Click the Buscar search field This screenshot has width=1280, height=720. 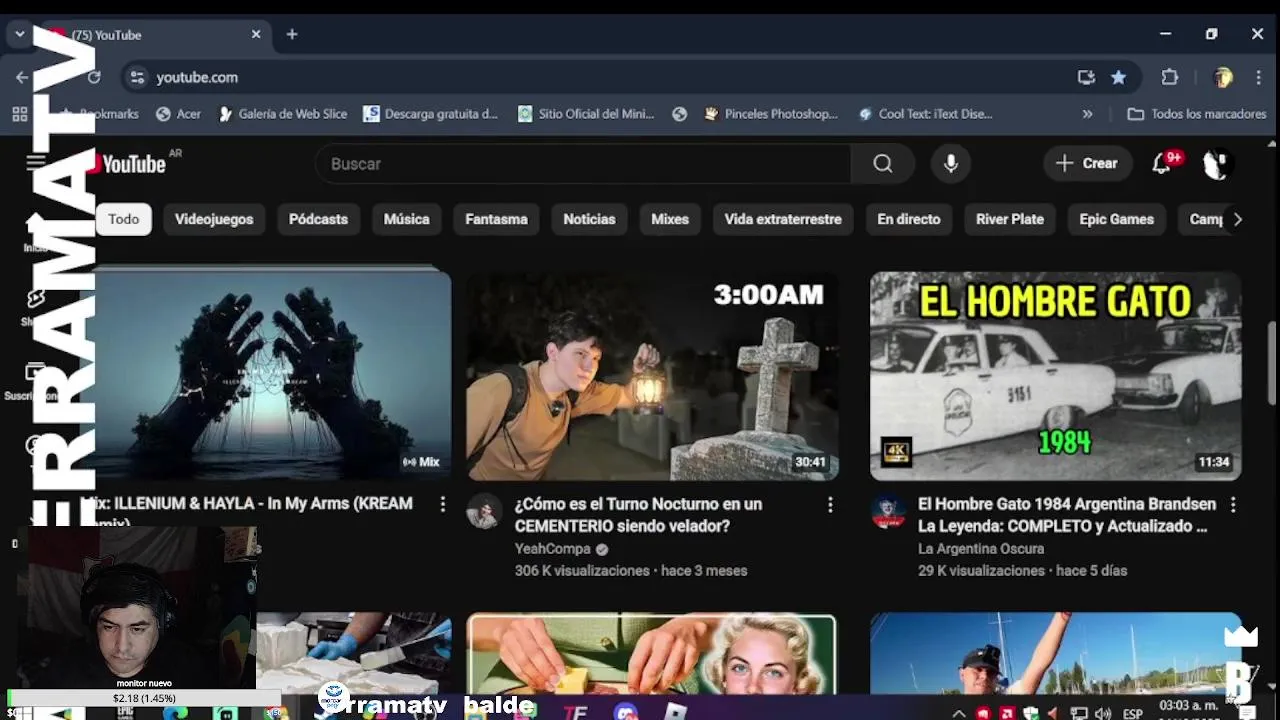pyautogui.click(x=585, y=164)
